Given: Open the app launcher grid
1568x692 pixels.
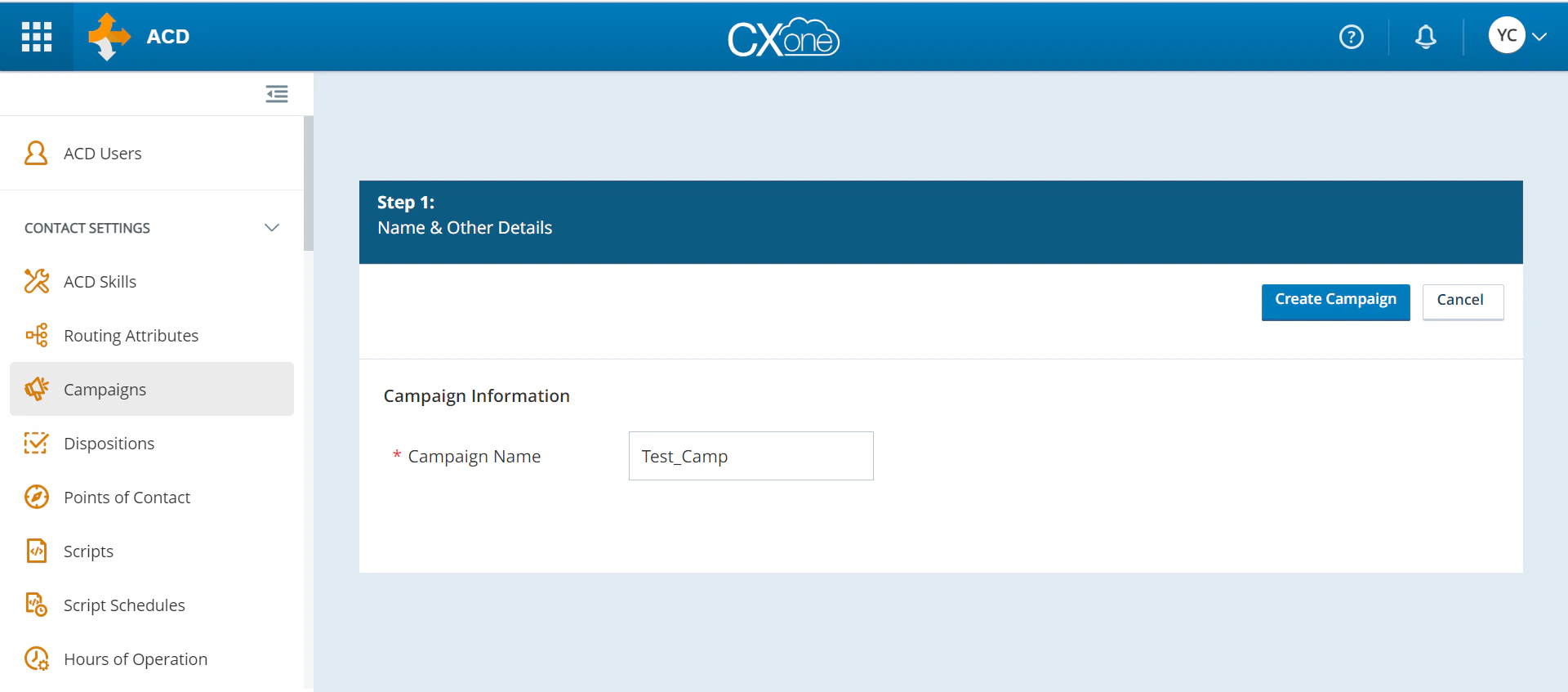Looking at the screenshot, I should tap(37, 37).
